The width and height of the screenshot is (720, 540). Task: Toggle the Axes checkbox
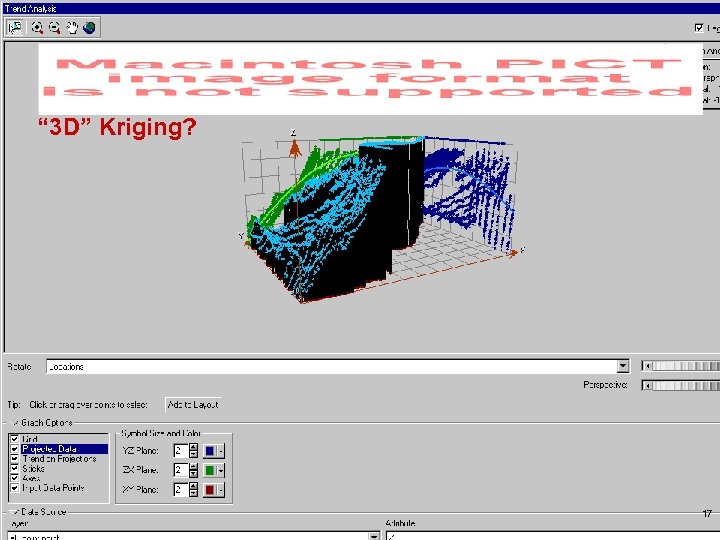[x=14, y=478]
